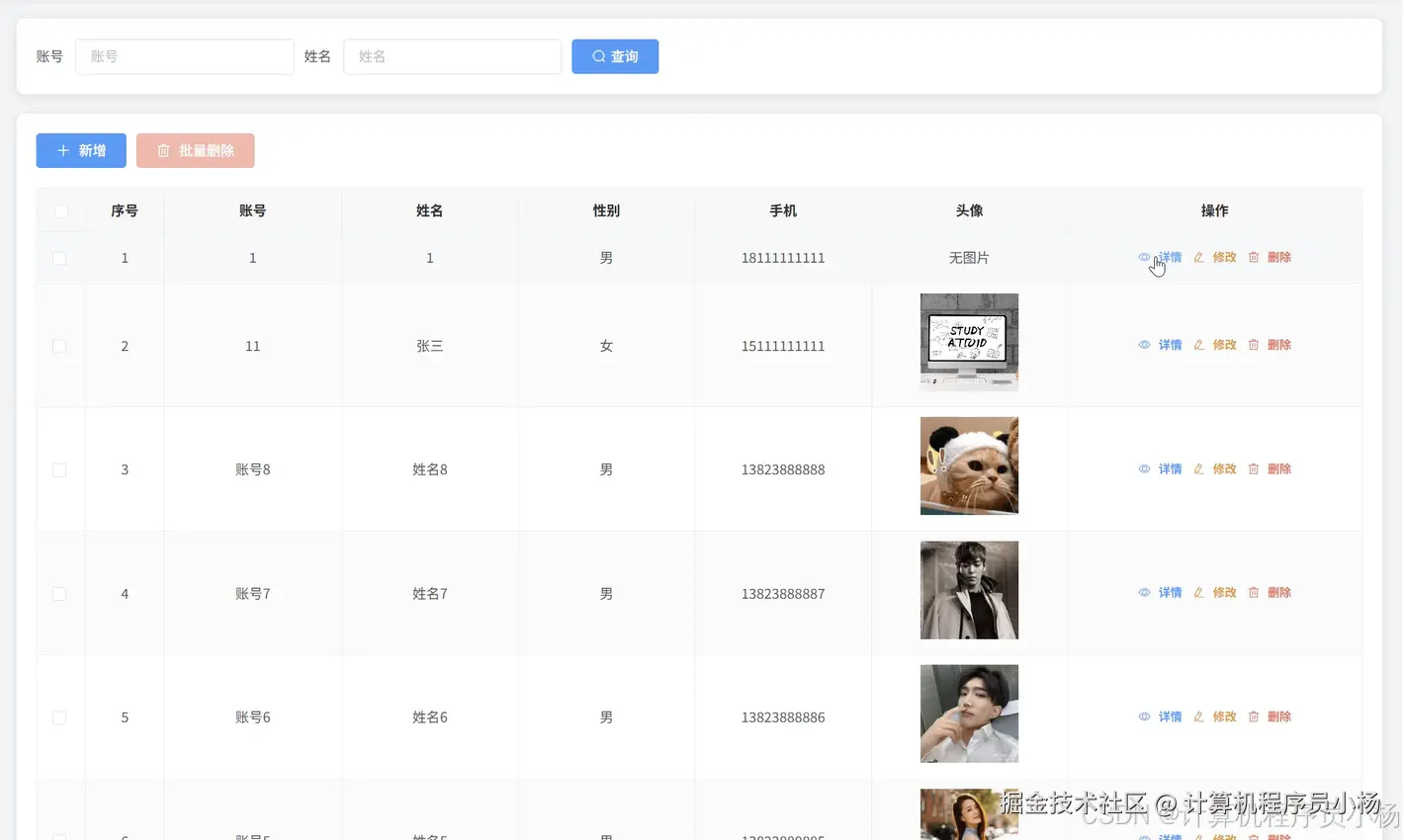Check the checkbox for row 账号6
The width and height of the screenshot is (1404, 840).
pyautogui.click(x=59, y=717)
